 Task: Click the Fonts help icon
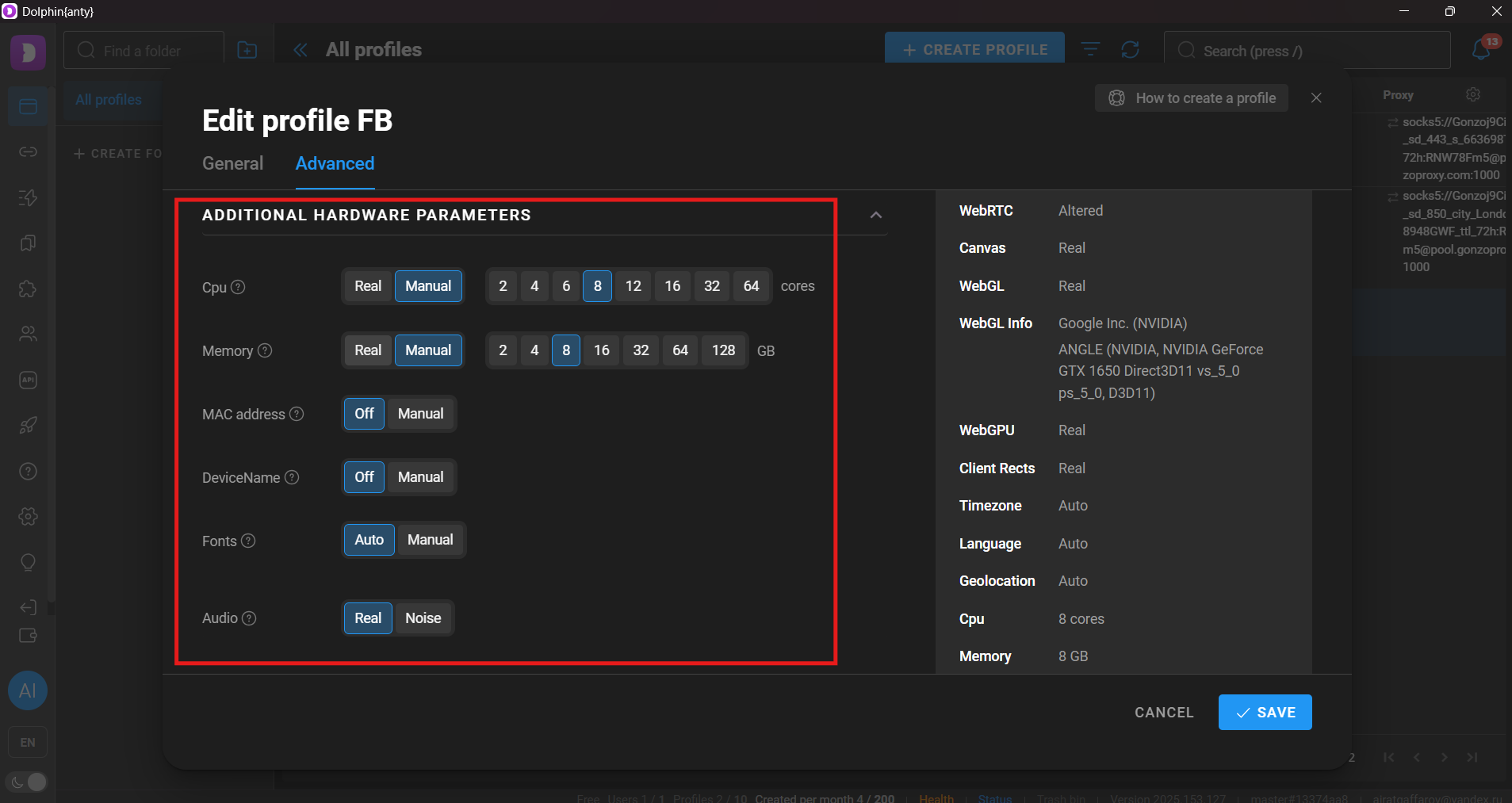pyautogui.click(x=248, y=541)
